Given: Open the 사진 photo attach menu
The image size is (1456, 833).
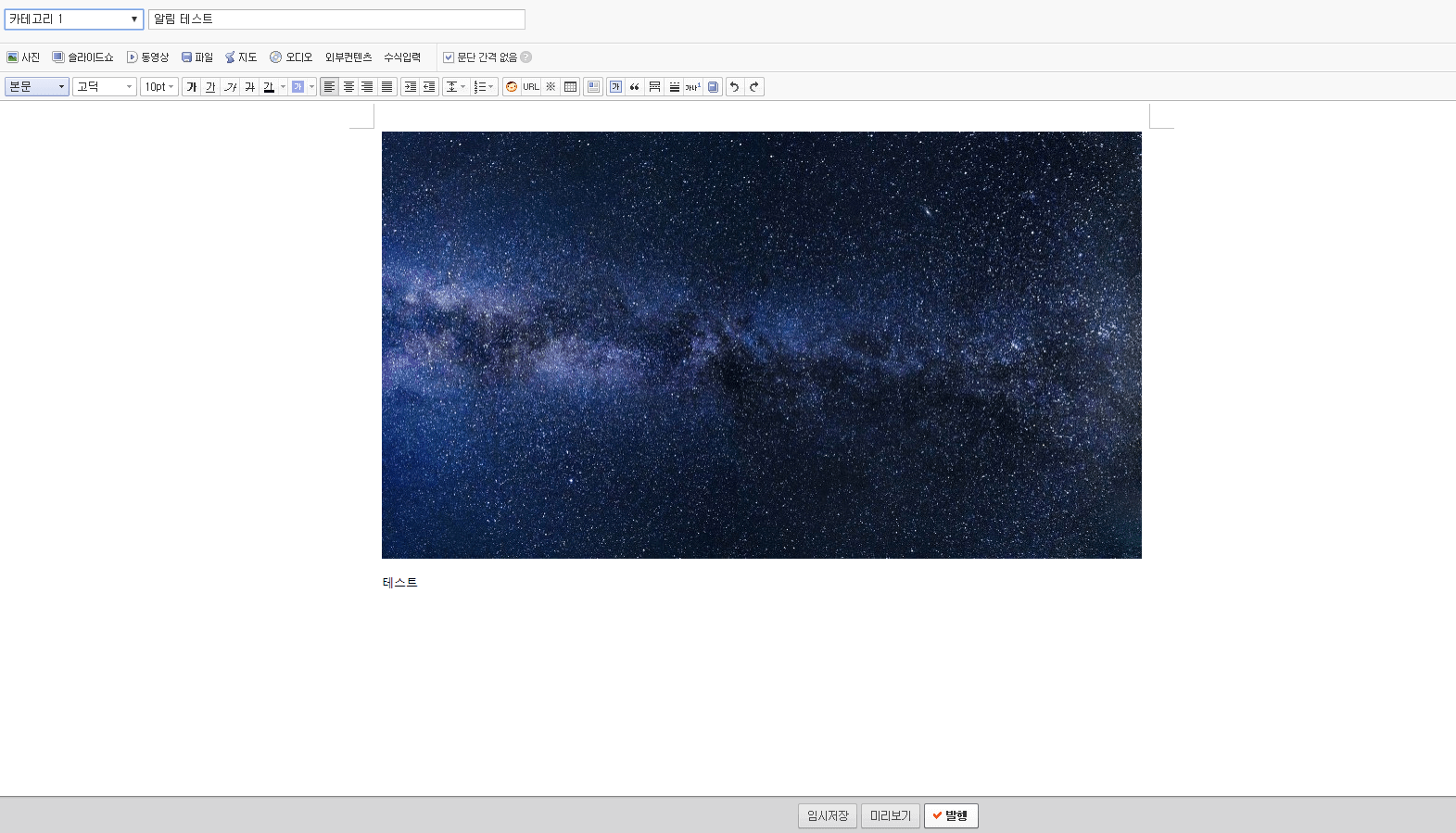Looking at the screenshot, I should pyautogui.click(x=23, y=57).
